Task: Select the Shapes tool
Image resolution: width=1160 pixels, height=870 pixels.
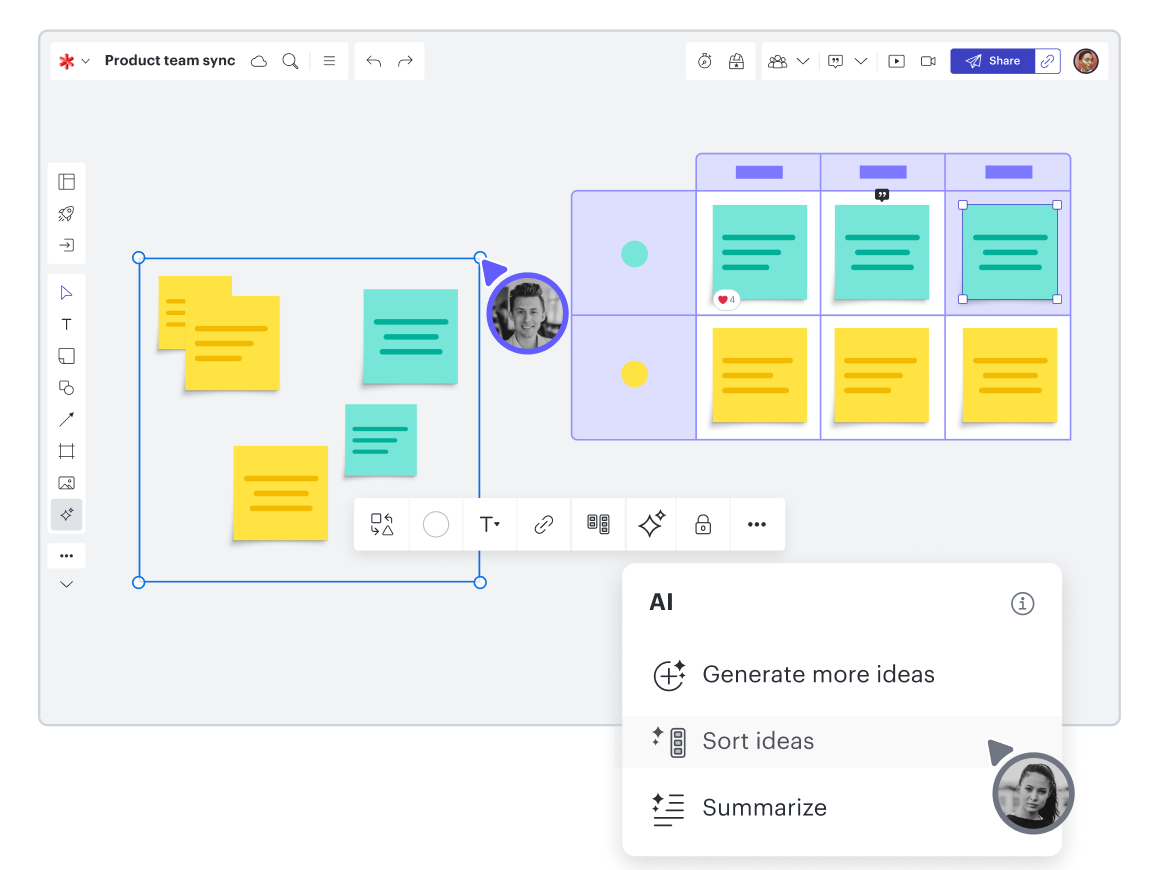Action: pos(66,387)
